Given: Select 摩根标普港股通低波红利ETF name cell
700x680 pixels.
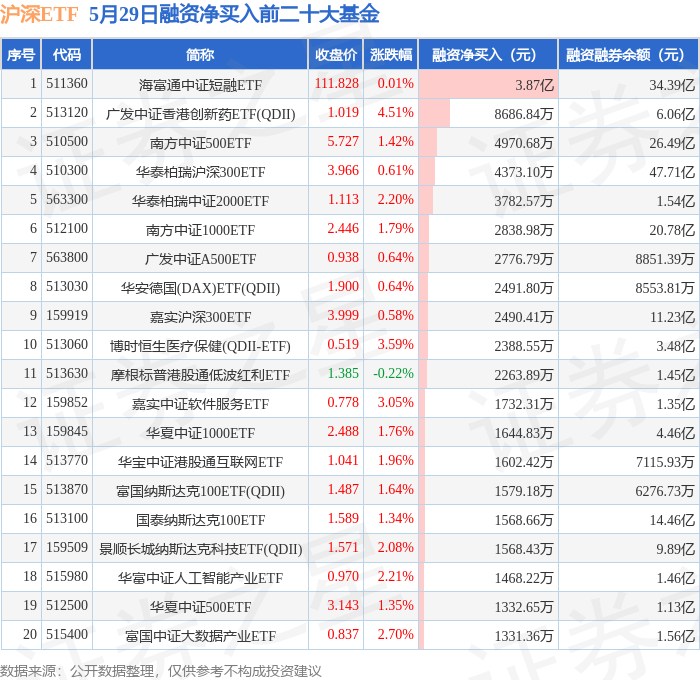Looking at the screenshot, I should (200, 375).
